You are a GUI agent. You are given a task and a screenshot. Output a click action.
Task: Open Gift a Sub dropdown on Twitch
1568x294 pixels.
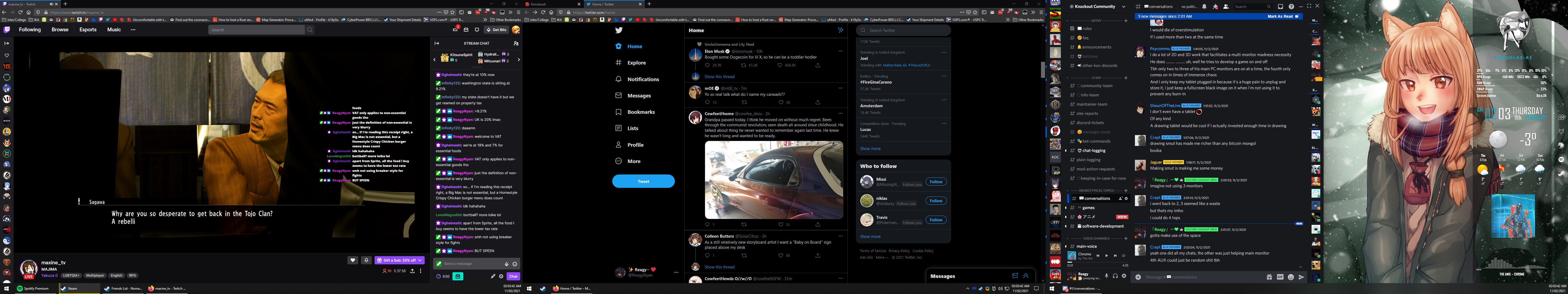click(x=399, y=261)
